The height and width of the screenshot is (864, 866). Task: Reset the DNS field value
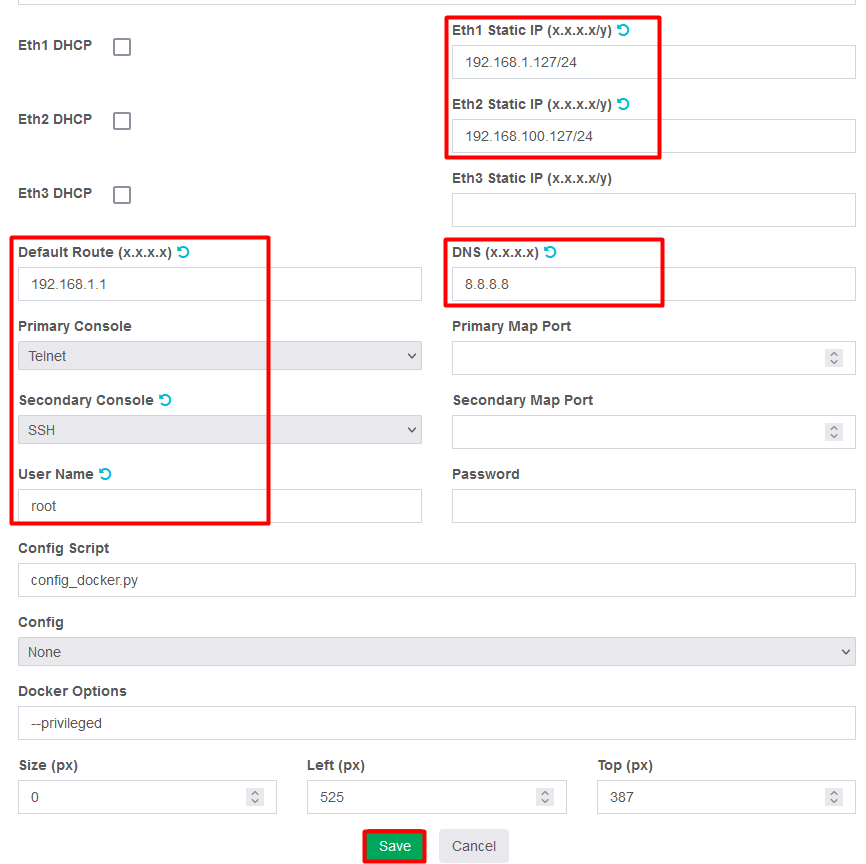pos(550,252)
